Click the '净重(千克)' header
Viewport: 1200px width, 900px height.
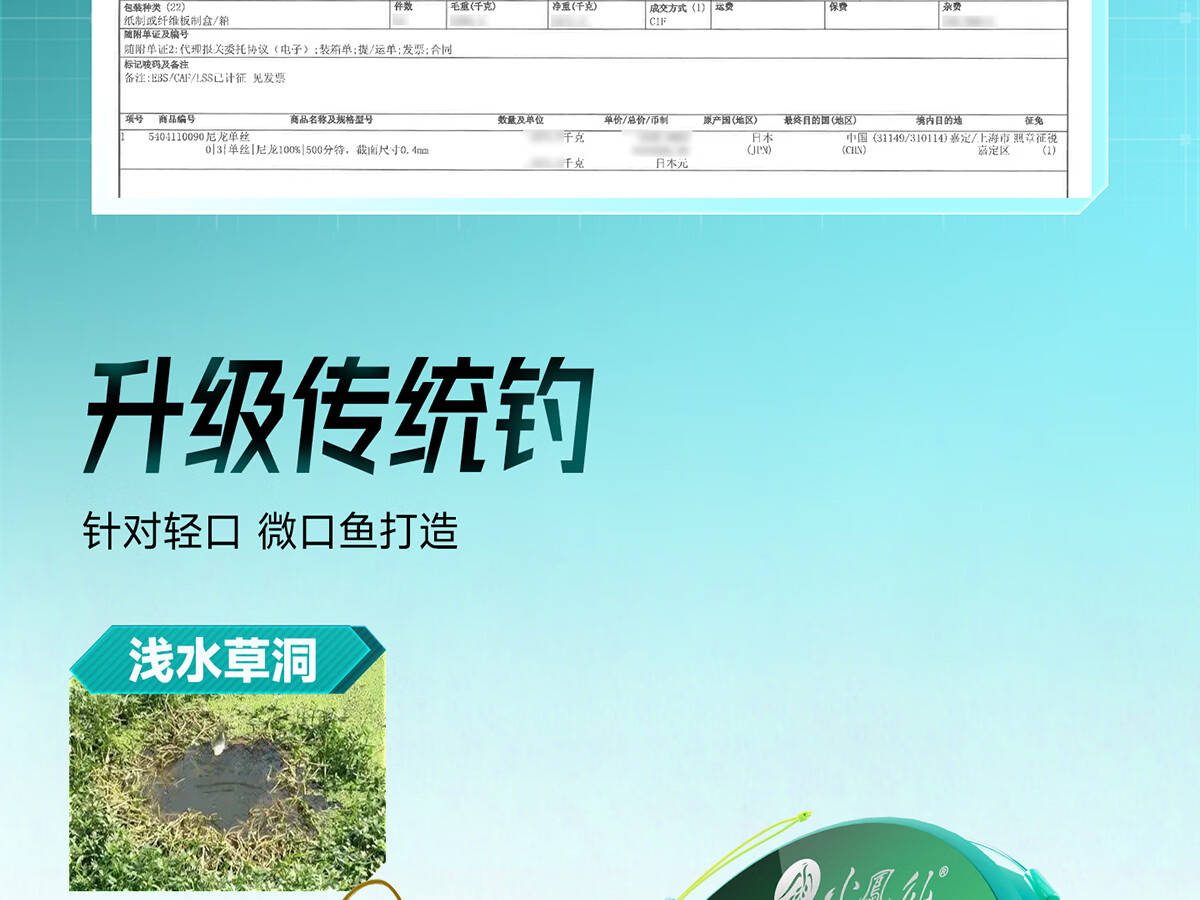(574, 6)
